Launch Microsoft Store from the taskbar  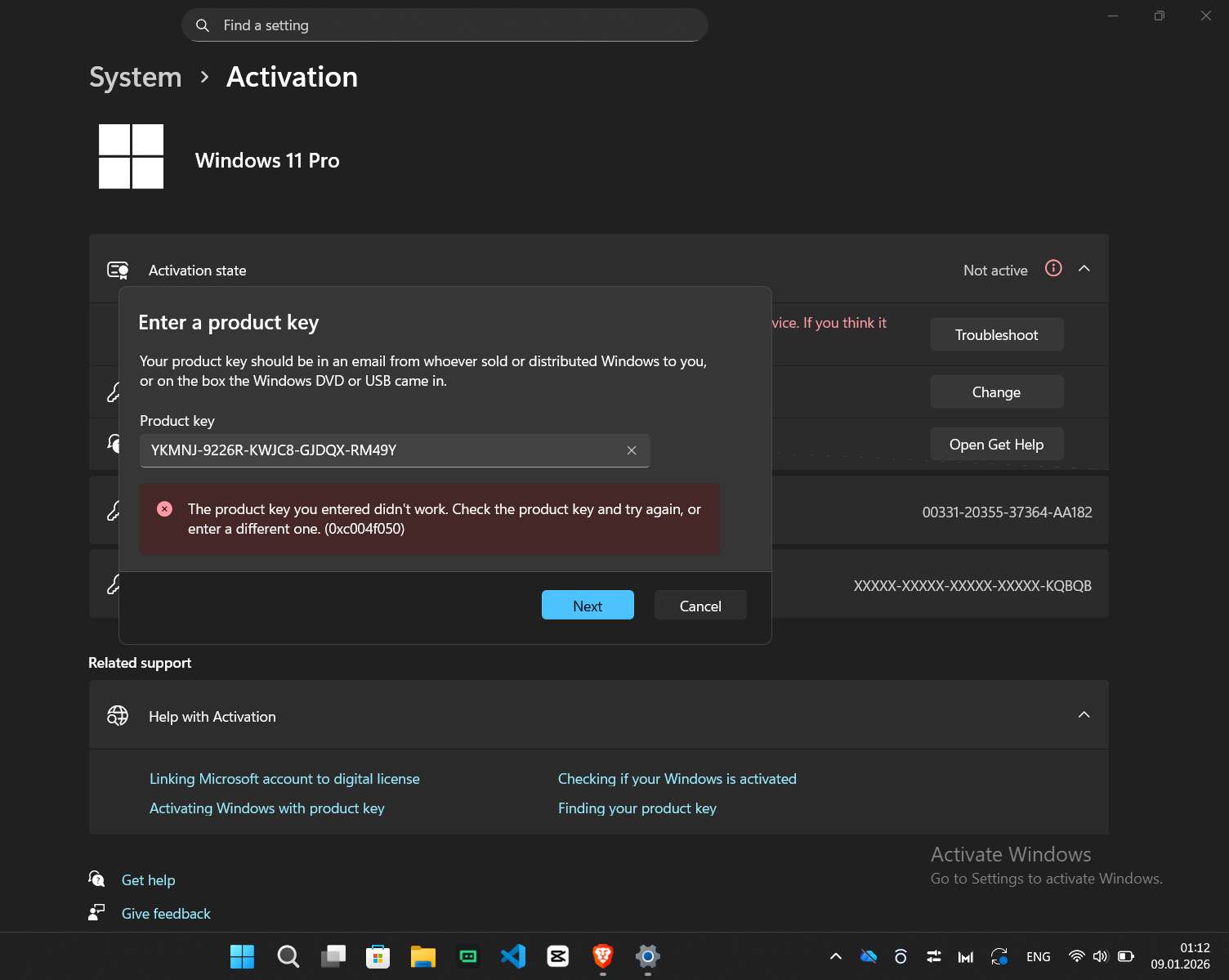point(378,956)
